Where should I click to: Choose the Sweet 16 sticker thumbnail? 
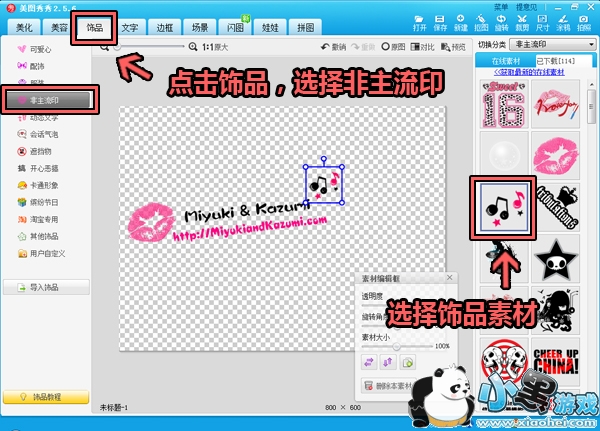pos(504,104)
